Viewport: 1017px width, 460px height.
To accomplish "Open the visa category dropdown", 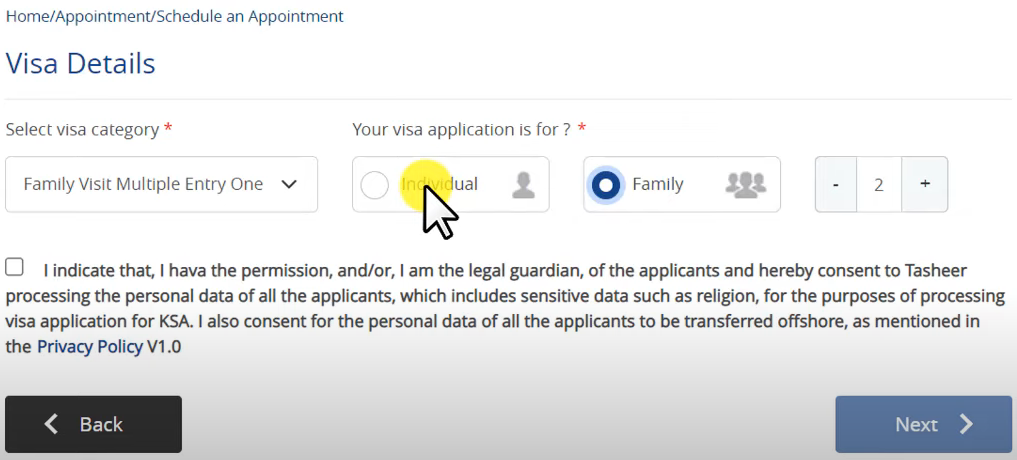I will point(162,184).
